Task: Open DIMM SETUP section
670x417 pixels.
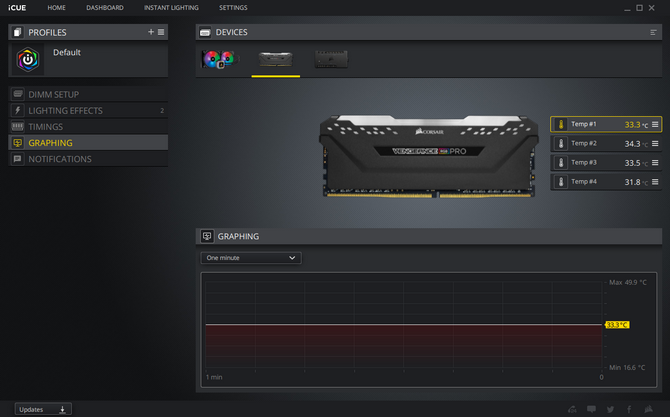Action: click(x=88, y=94)
